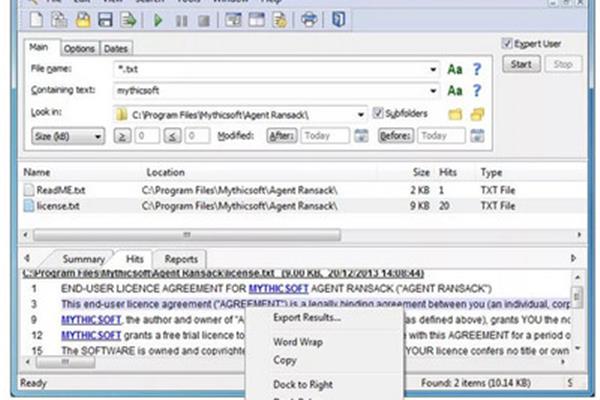Open calendar picker for Before date

click(477, 136)
